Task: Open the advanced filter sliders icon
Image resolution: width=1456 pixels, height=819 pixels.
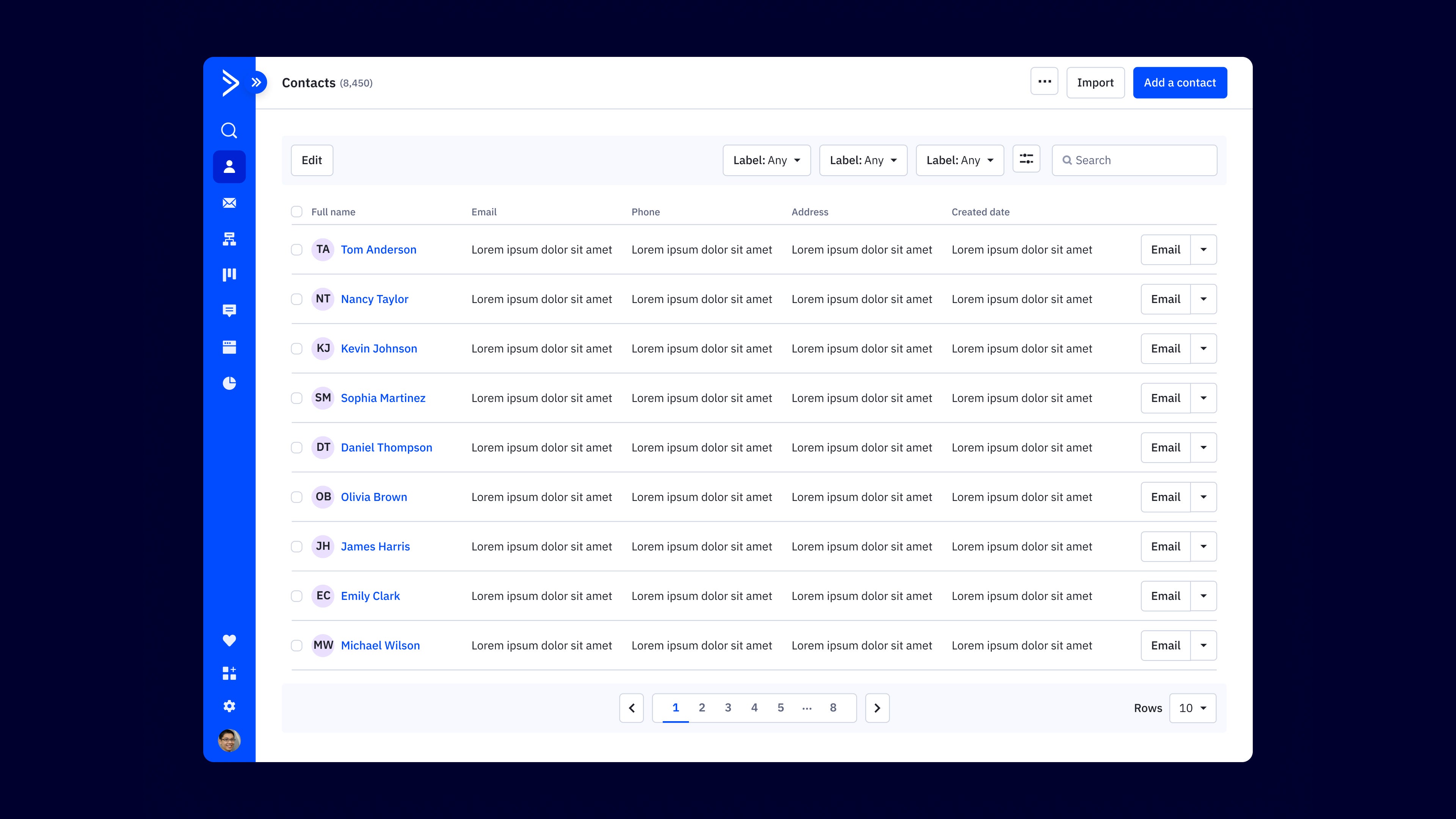Action: (x=1026, y=159)
